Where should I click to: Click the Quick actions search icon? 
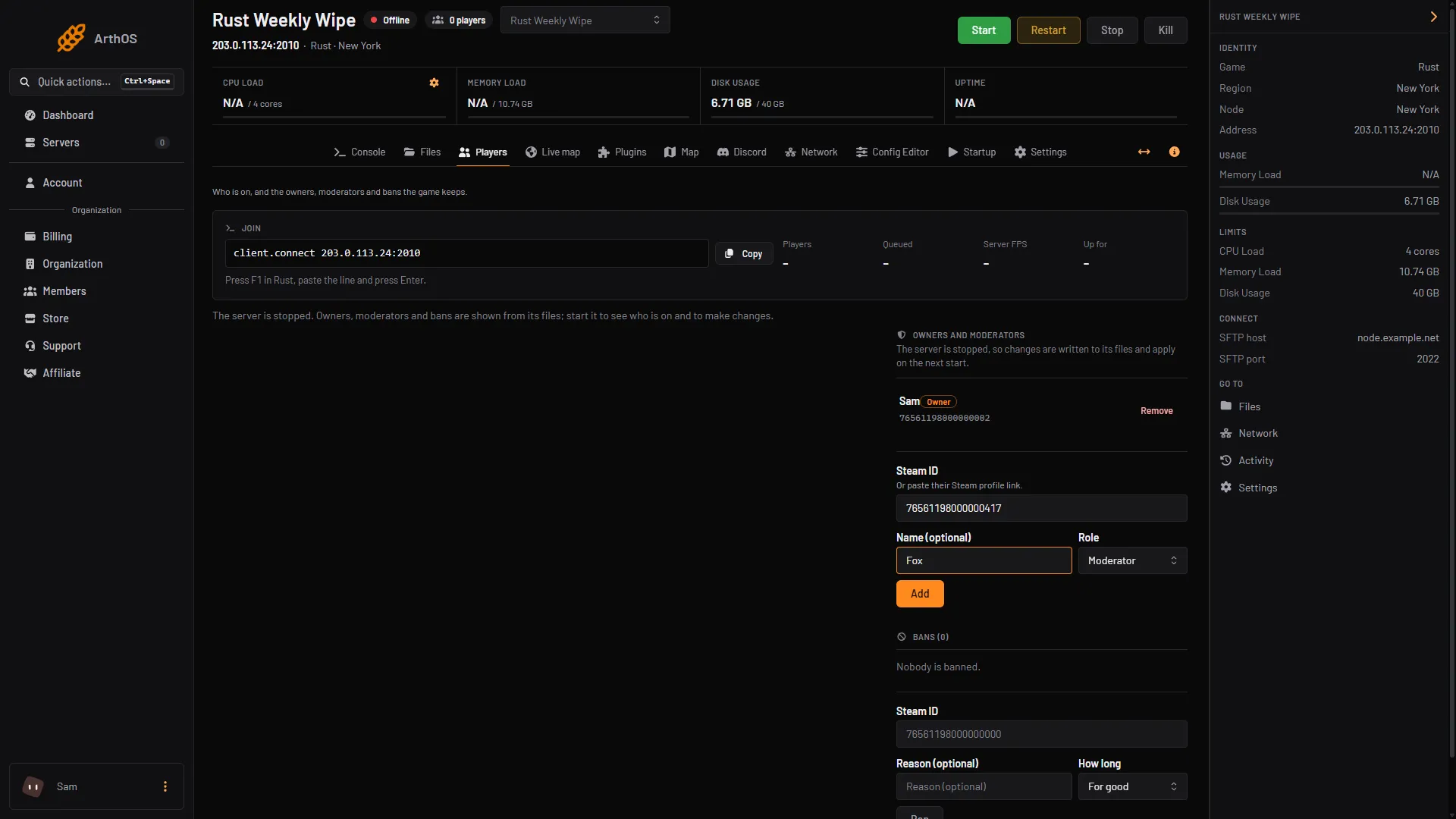point(25,82)
